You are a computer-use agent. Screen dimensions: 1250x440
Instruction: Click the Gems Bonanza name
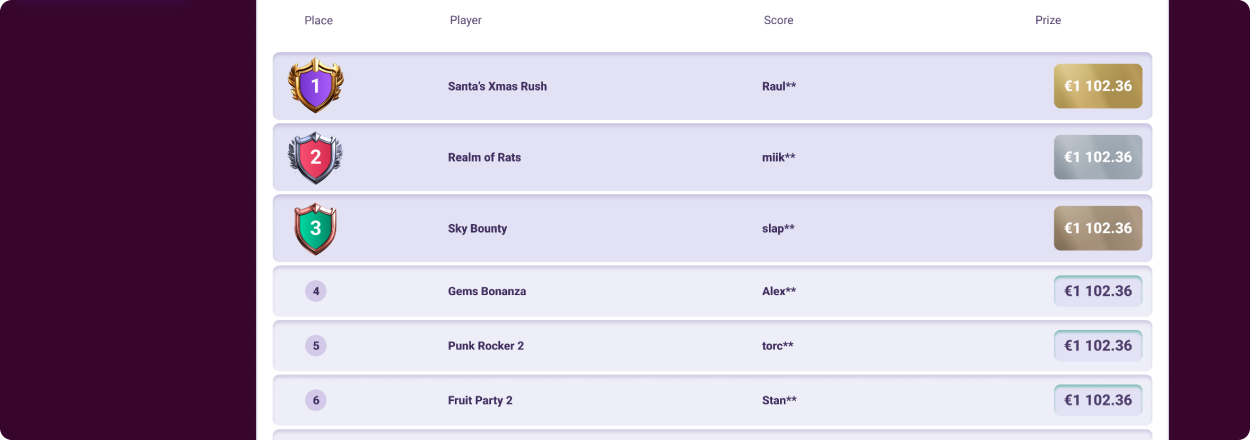click(487, 291)
